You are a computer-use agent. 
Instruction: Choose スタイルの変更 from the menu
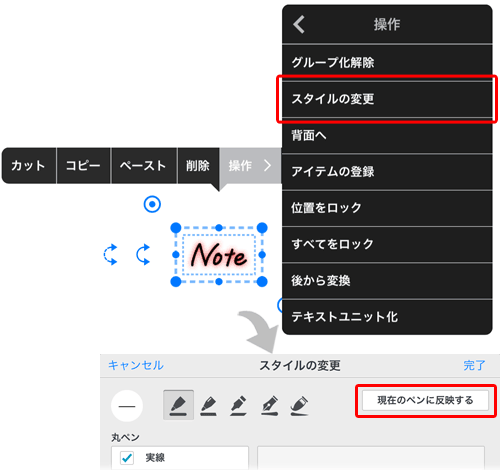[387, 99]
